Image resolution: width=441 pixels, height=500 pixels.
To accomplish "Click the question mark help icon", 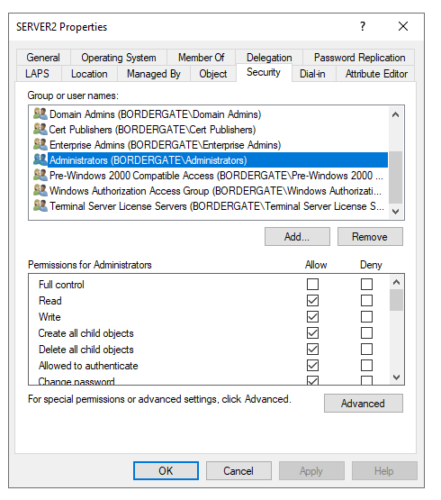I will tap(363, 26).
